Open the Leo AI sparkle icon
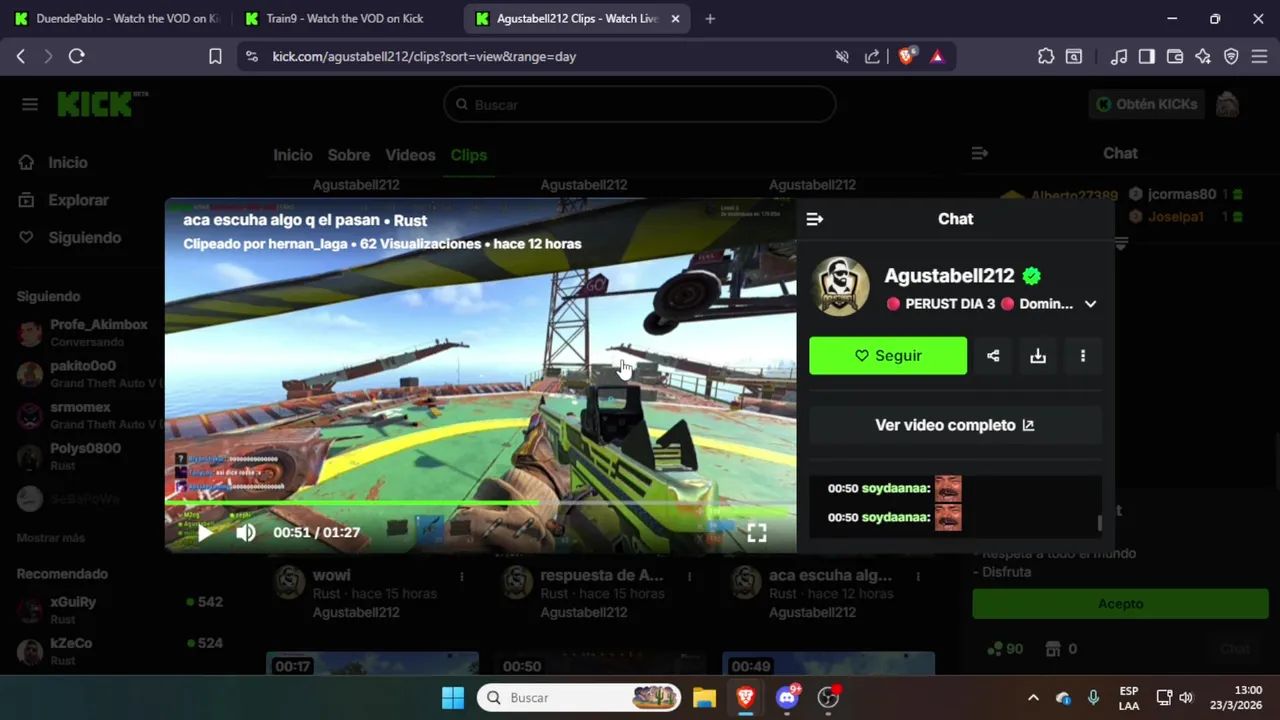Image resolution: width=1280 pixels, height=720 pixels. pyautogui.click(x=1203, y=57)
